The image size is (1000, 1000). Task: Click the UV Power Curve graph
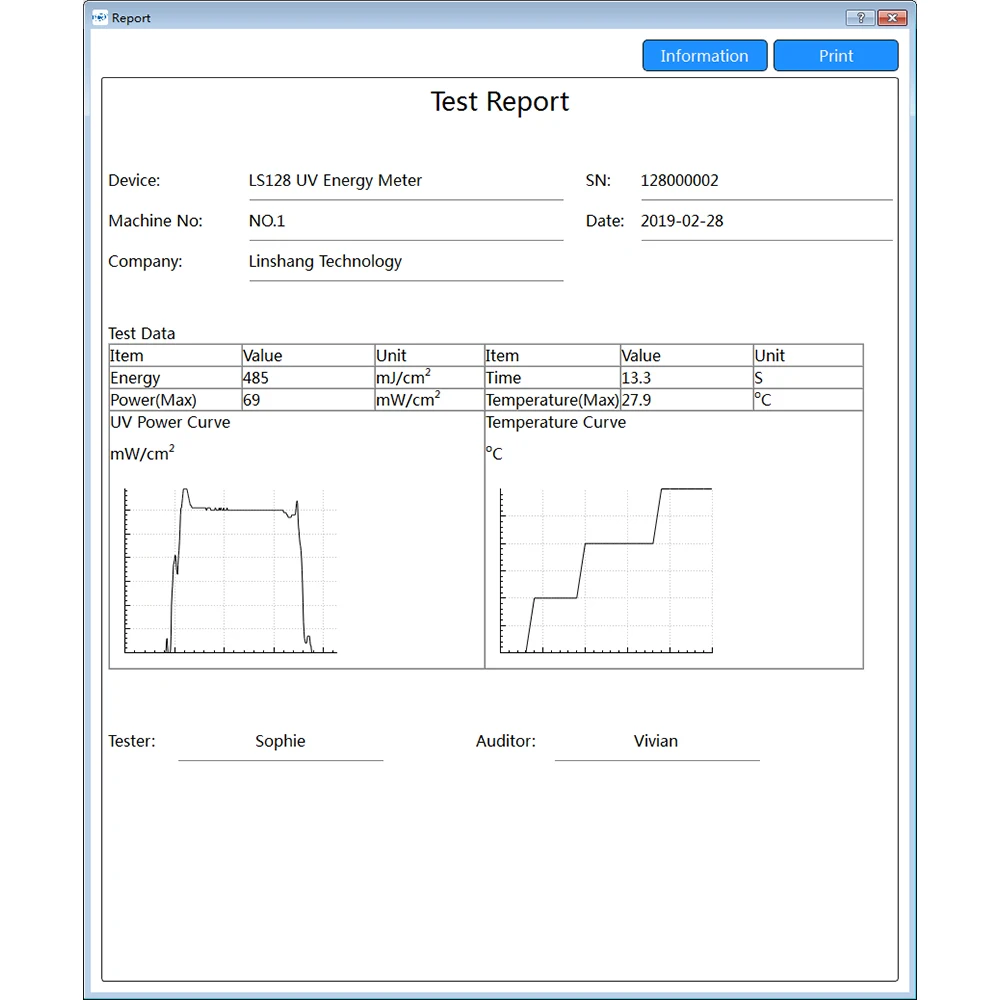tap(231, 571)
